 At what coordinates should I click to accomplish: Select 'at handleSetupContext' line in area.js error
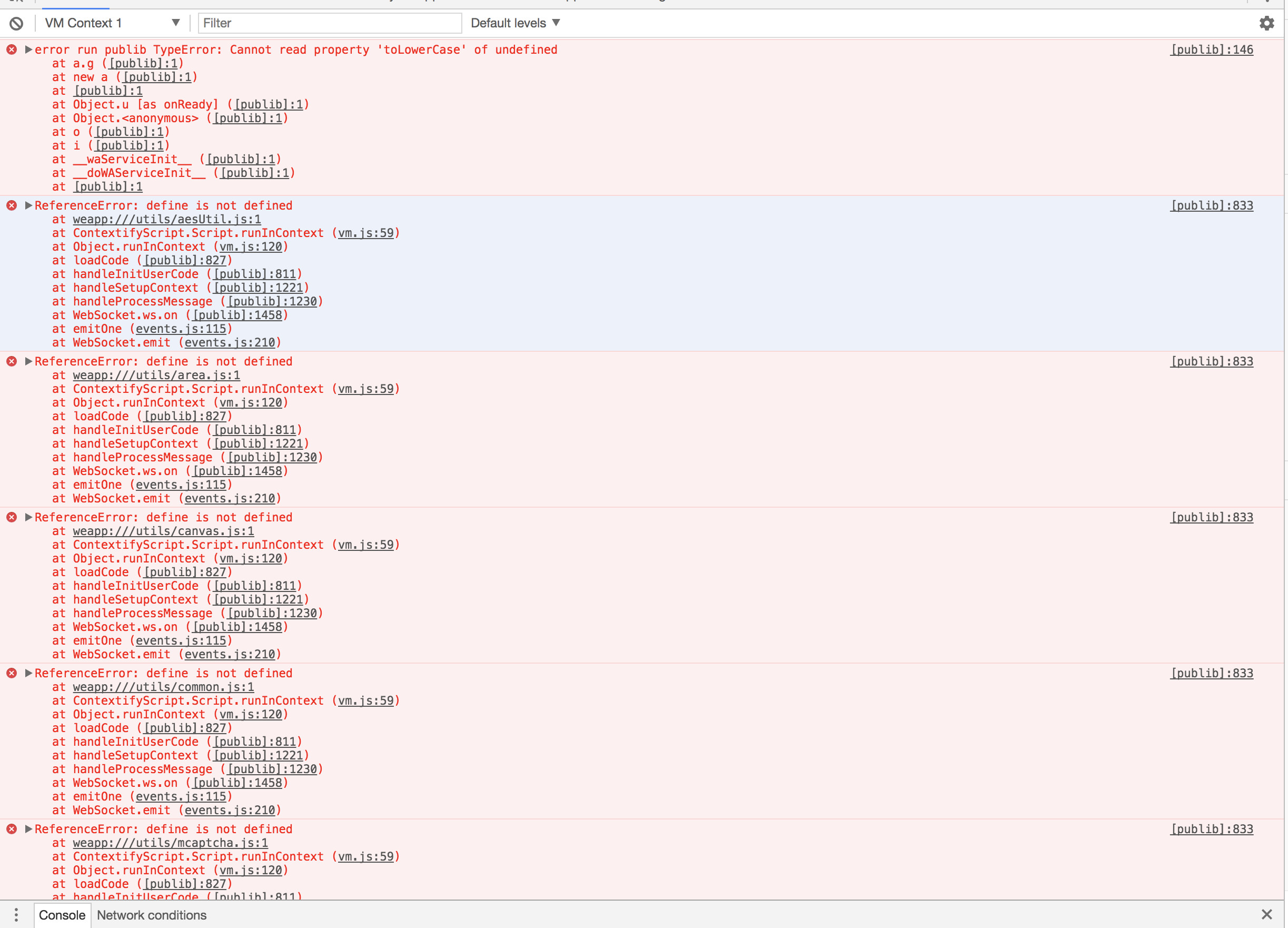(x=181, y=444)
